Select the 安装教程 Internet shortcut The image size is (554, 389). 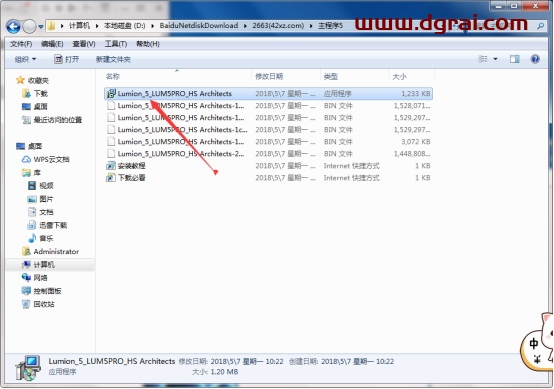[269, 166]
